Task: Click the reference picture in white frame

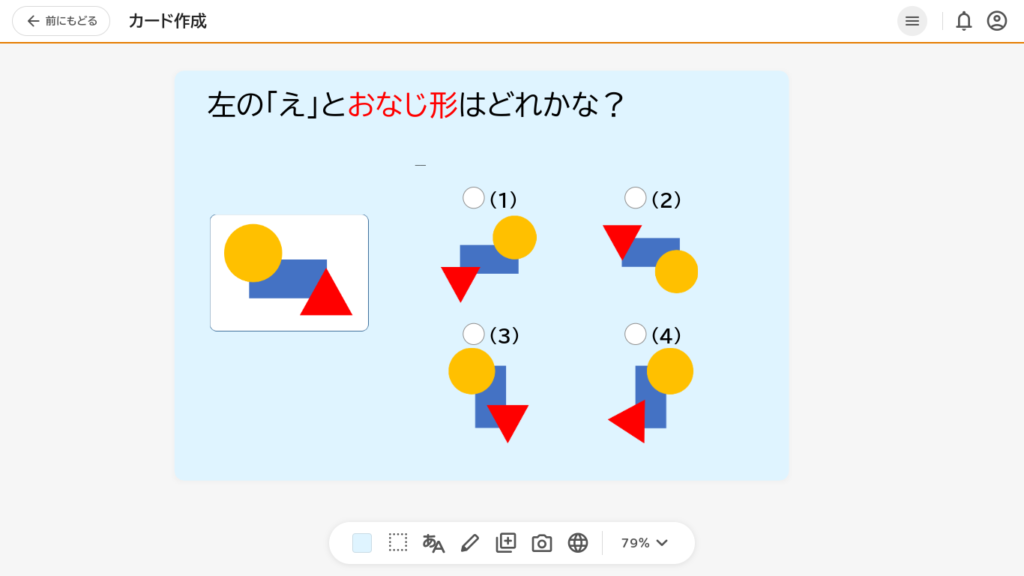Action: point(289,273)
